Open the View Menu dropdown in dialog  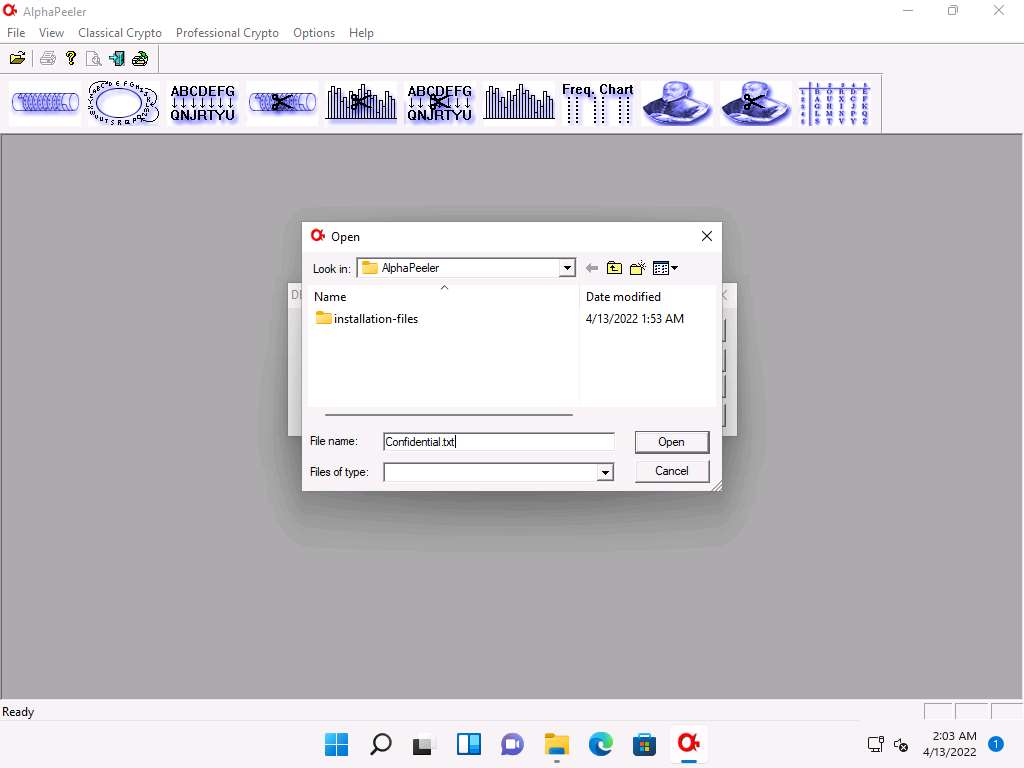click(665, 268)
